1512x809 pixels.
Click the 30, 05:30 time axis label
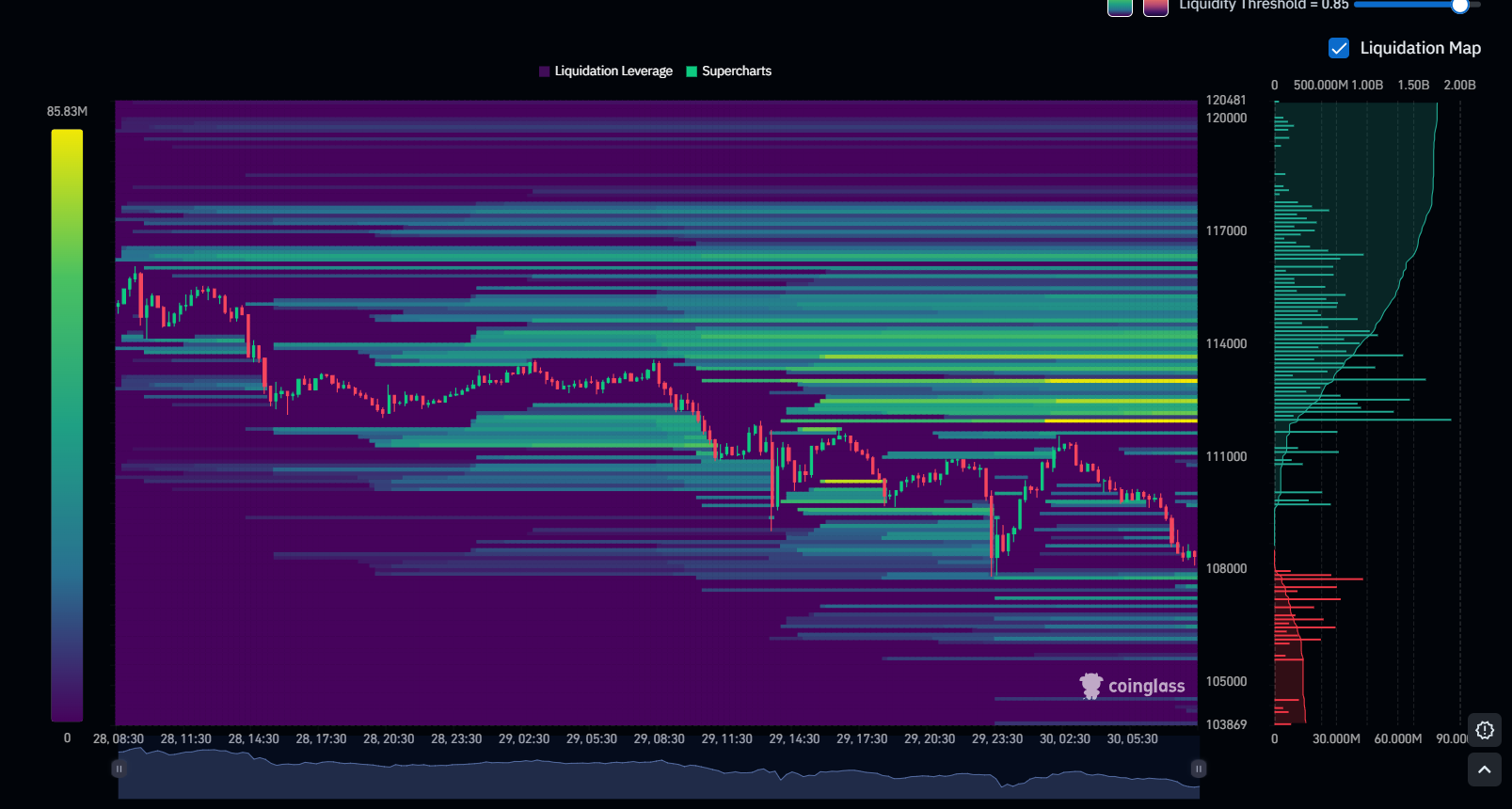(x=1133, y=738)
